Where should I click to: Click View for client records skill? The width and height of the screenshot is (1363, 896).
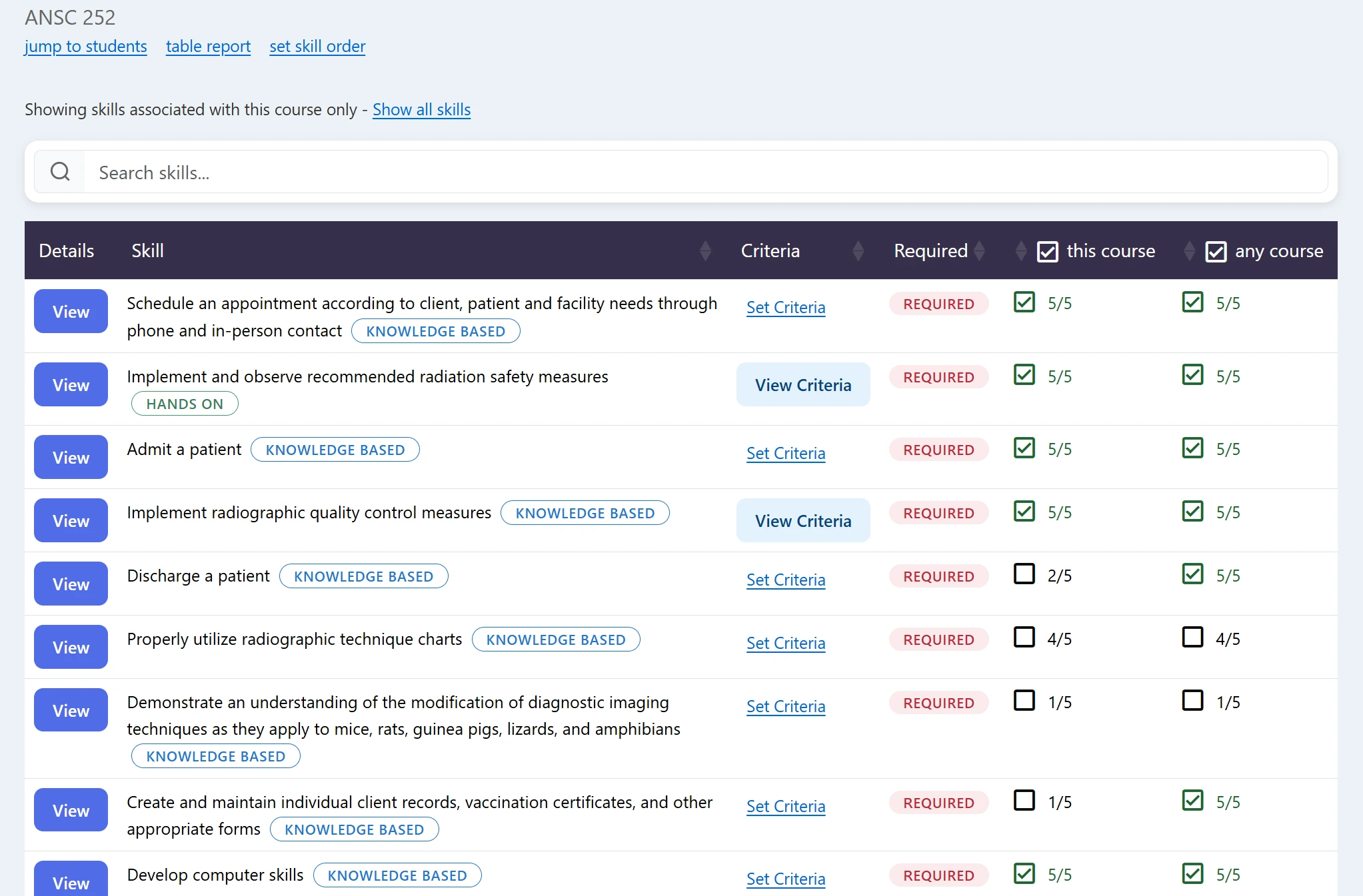tap(71, 810)
